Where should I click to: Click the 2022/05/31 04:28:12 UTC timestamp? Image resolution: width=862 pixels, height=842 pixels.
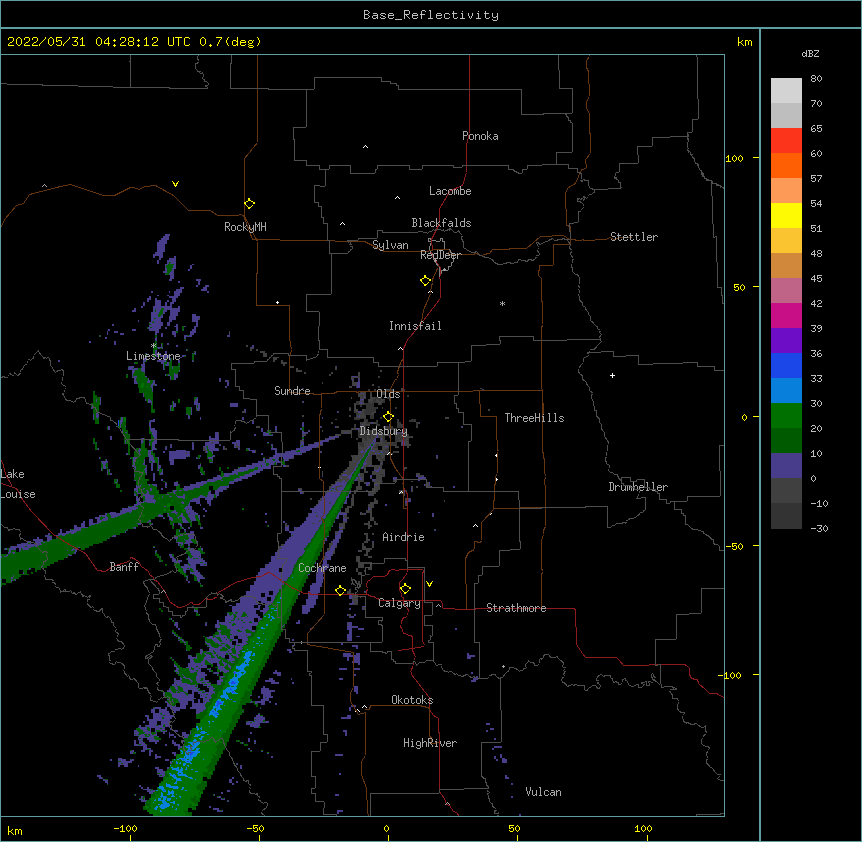pos(99,42)
